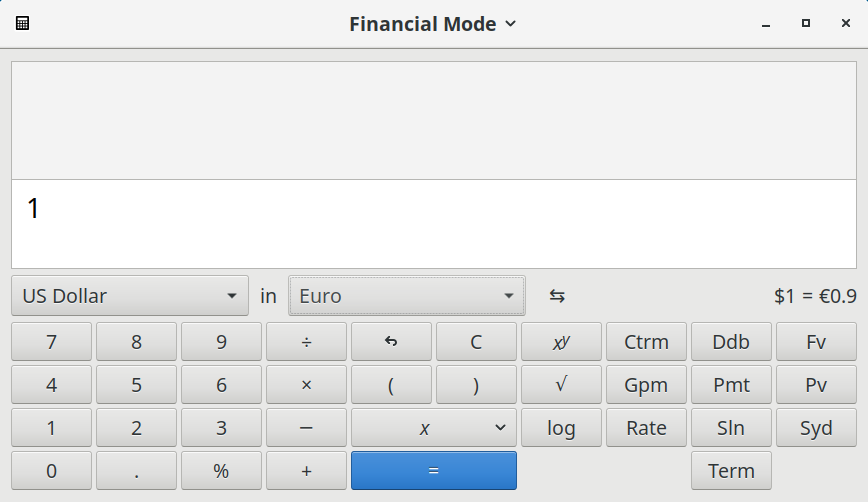Expand the x variable dropdown
The height and width of the screenshot is (502, 868).
pyautogui.click(x=434, y=428)
